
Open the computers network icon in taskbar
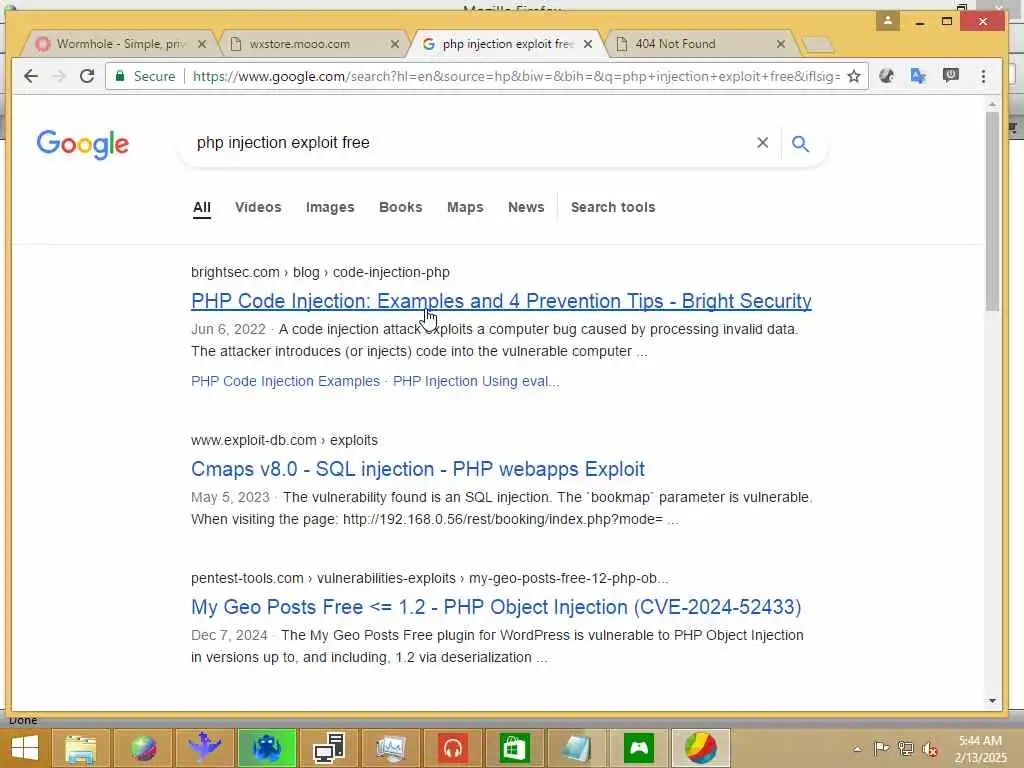click(x=328, y=748)
